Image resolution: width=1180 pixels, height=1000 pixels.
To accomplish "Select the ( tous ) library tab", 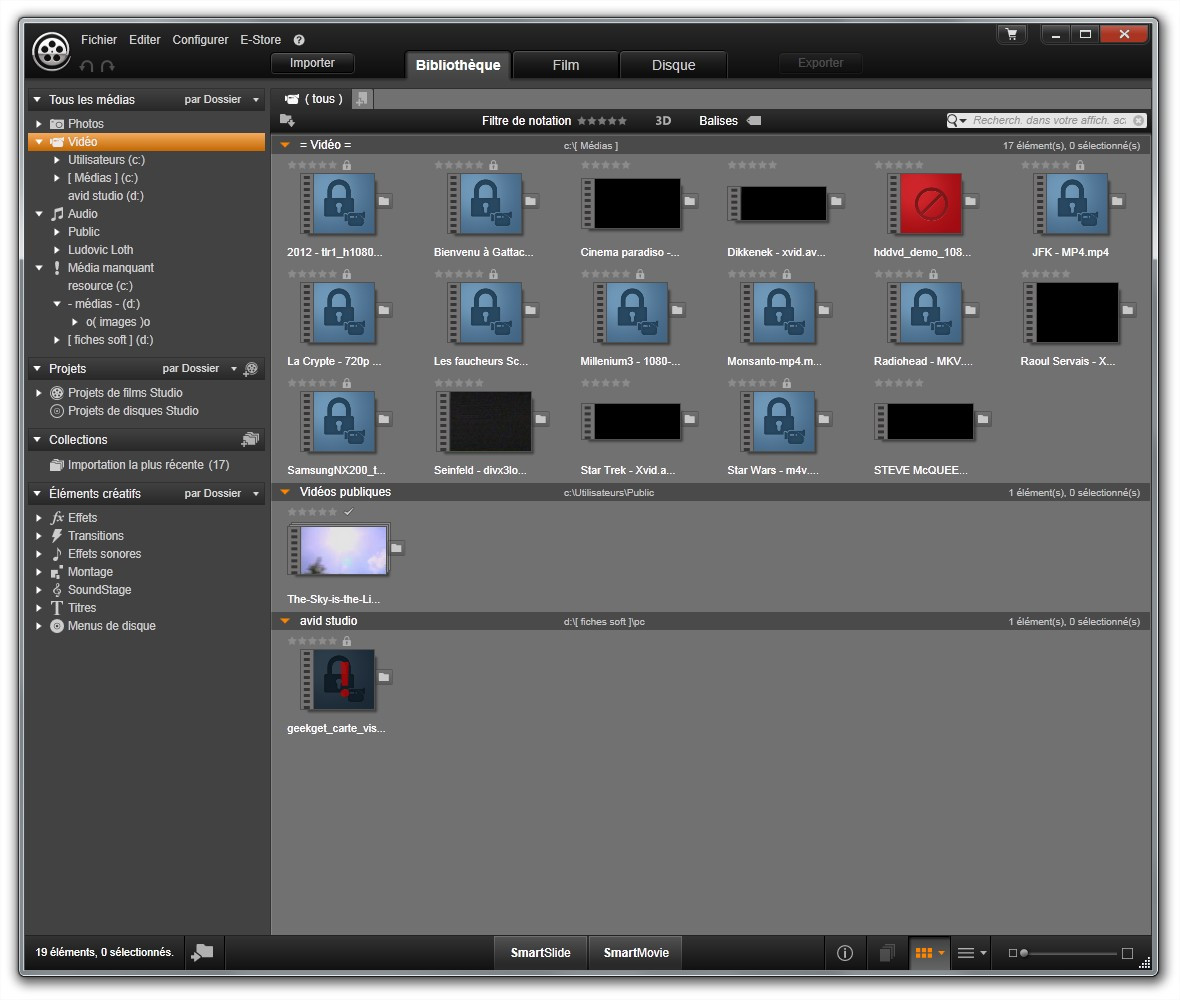I will click(x=314, y=99).
